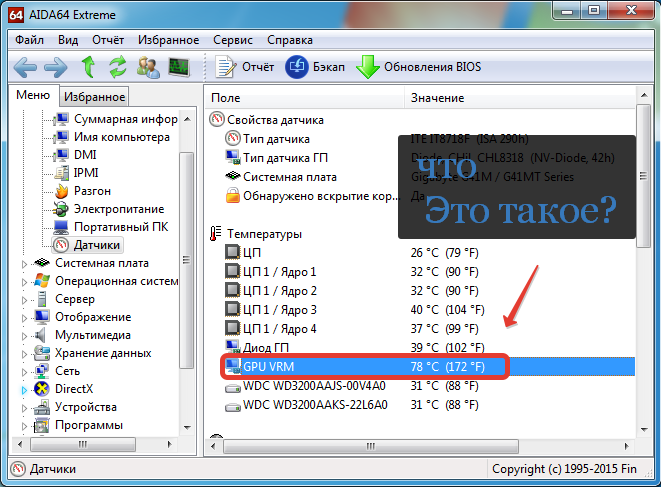661x487 pixels.
Task: Expand the Операционная система tree node
Action: 24,282
